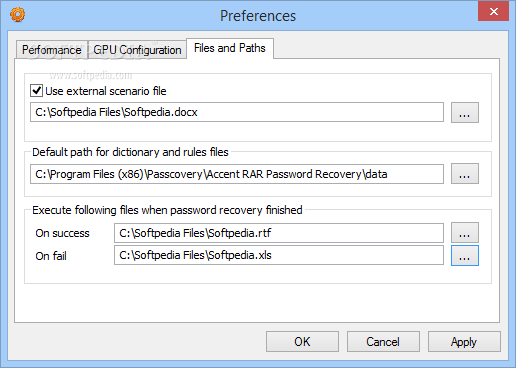Click into the On success path field
This screenshot has width=516, height=368.
click(279, 233)
